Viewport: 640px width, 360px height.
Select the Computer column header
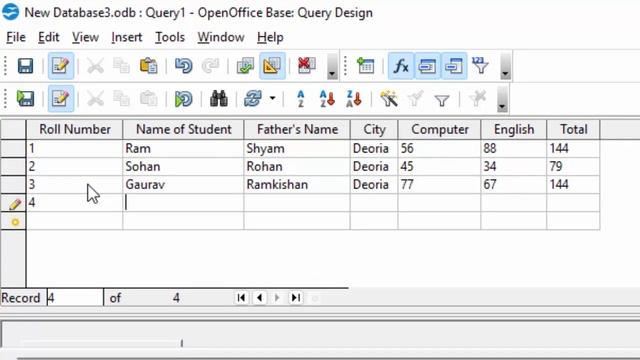(x=440, y=129)
